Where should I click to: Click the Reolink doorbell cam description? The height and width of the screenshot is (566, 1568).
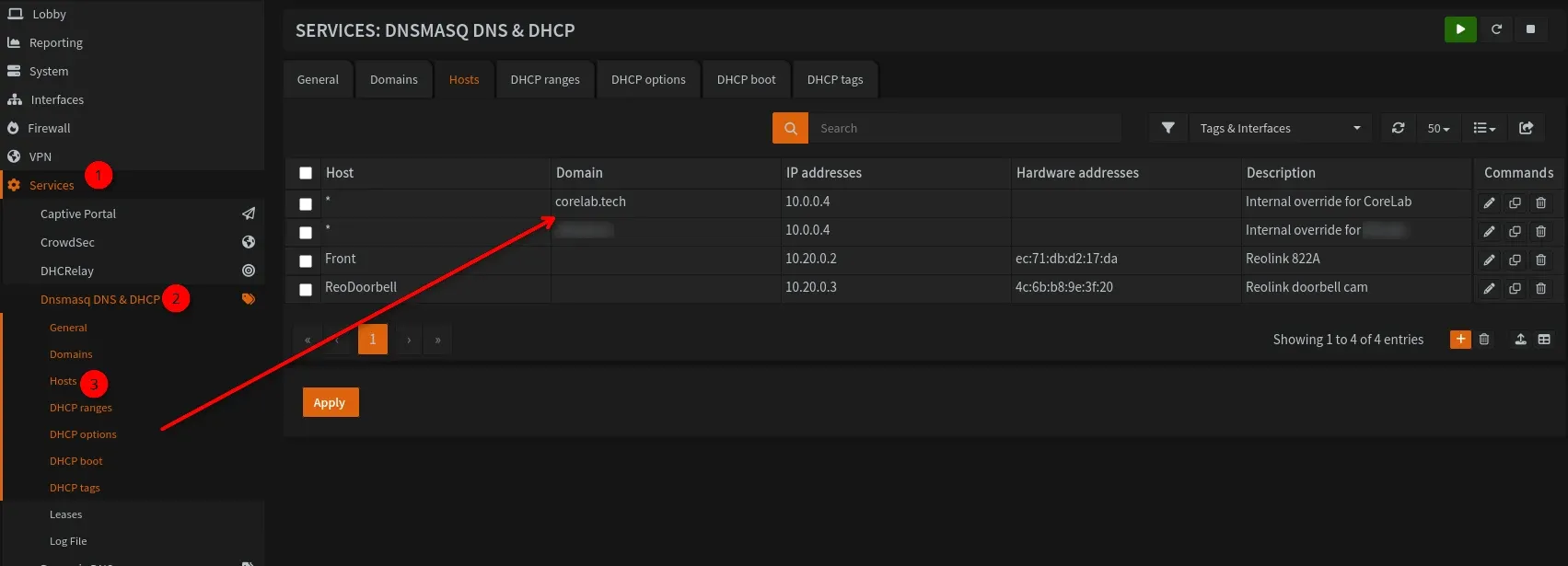(x=1307, y=287)
